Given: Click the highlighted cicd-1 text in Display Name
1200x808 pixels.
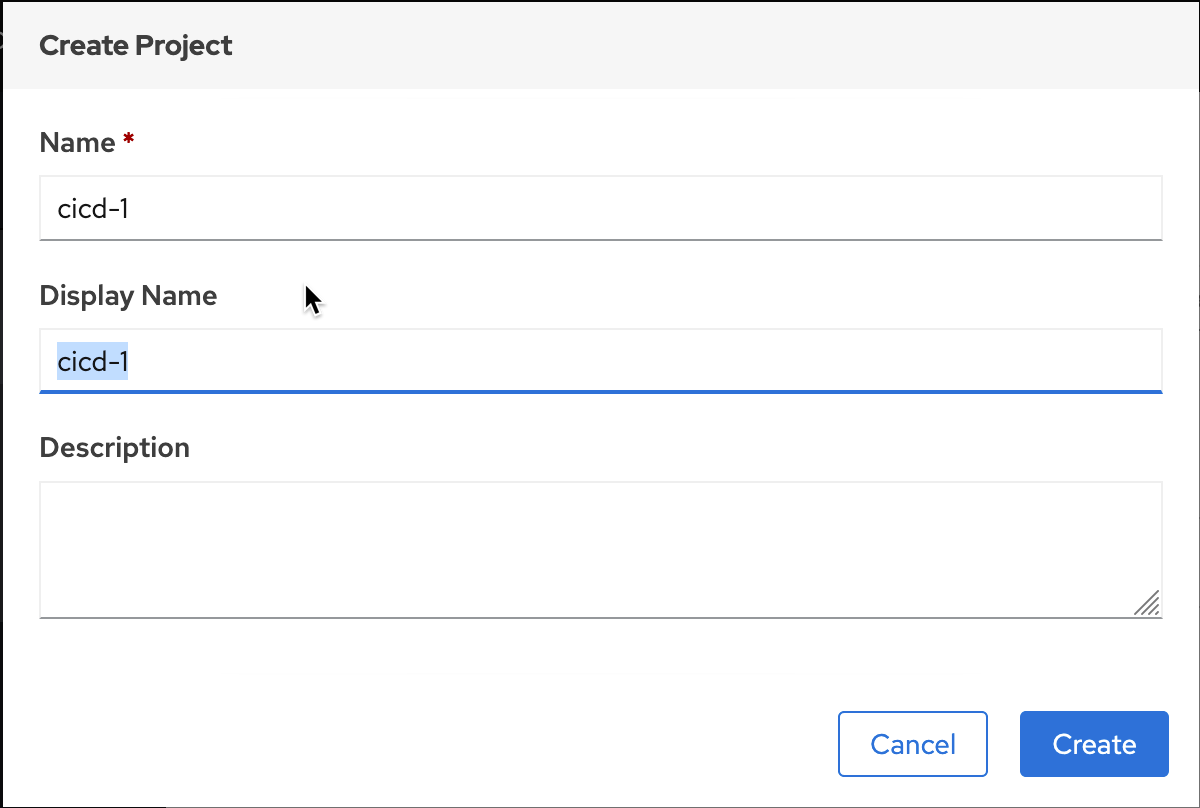Looking at the screenshot, I should coord(92,361).
